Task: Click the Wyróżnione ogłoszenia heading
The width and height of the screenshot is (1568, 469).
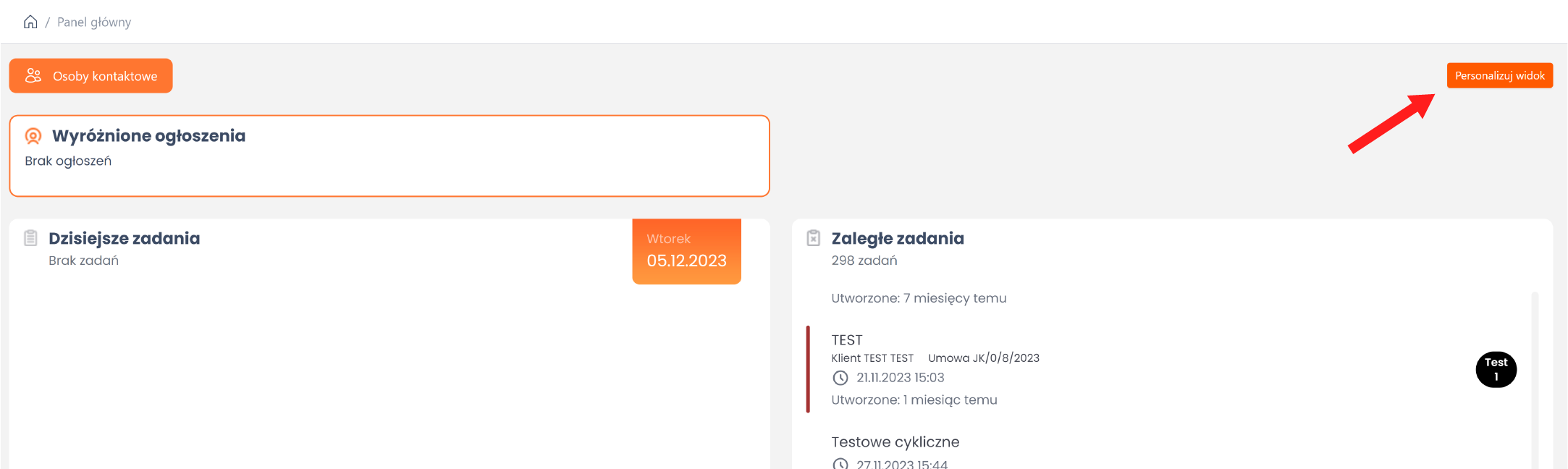Action: 149,136
